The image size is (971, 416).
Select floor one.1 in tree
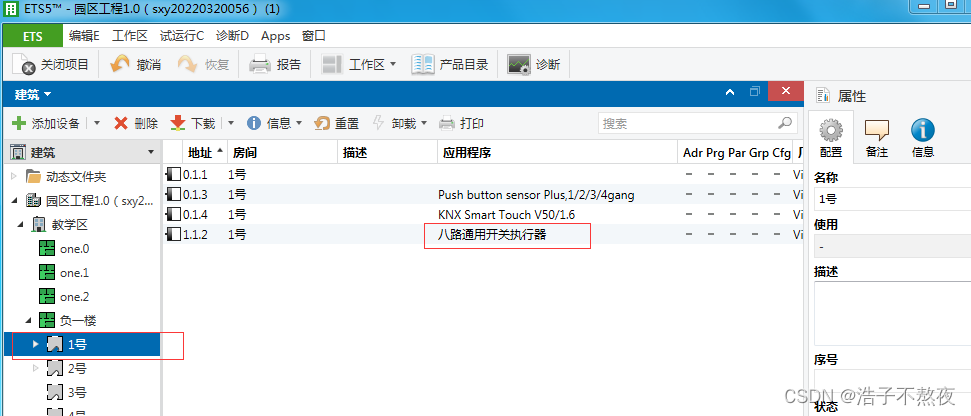click(63, 273)
